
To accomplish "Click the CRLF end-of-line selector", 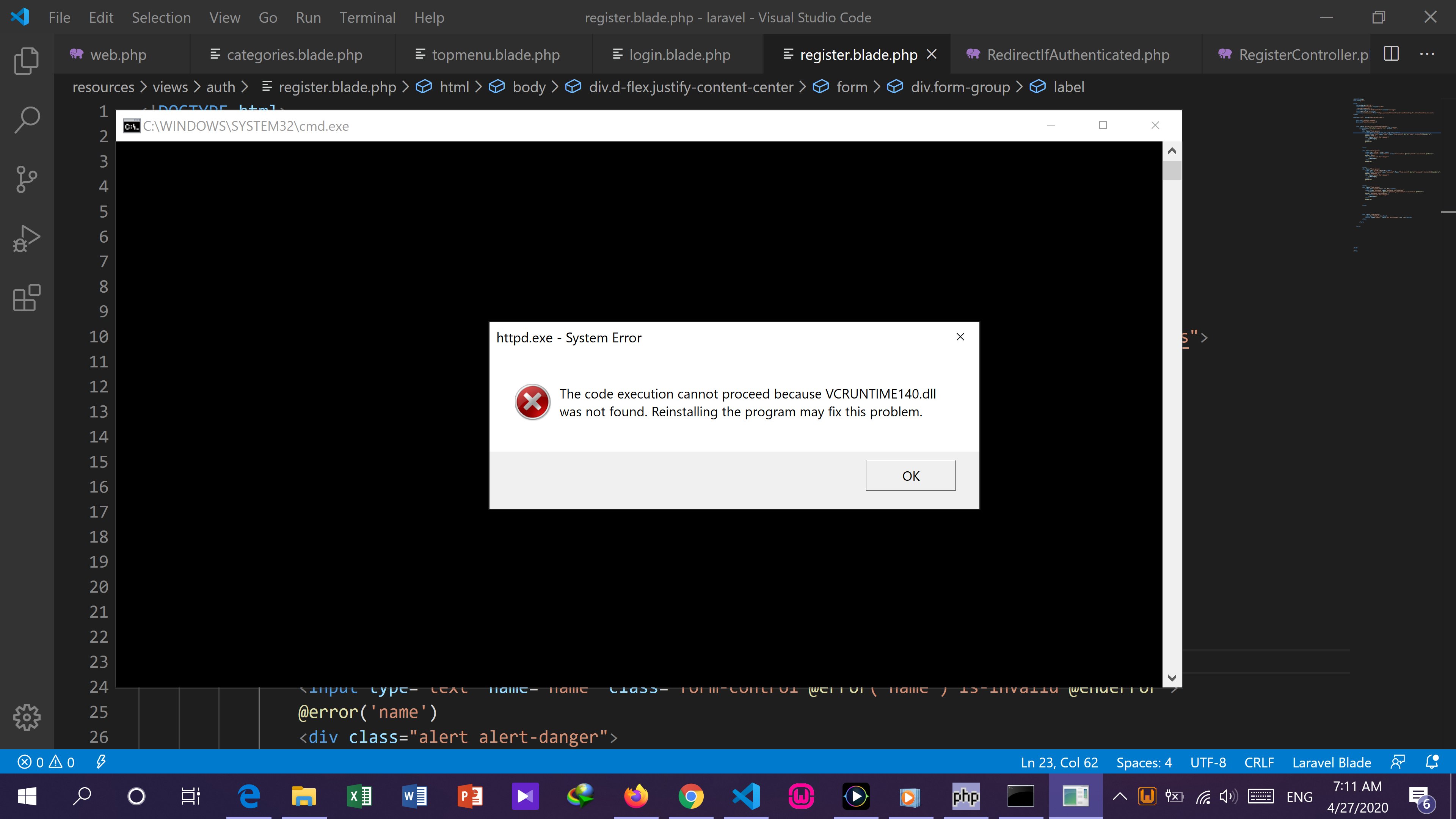I will [x=1259, y=763].
